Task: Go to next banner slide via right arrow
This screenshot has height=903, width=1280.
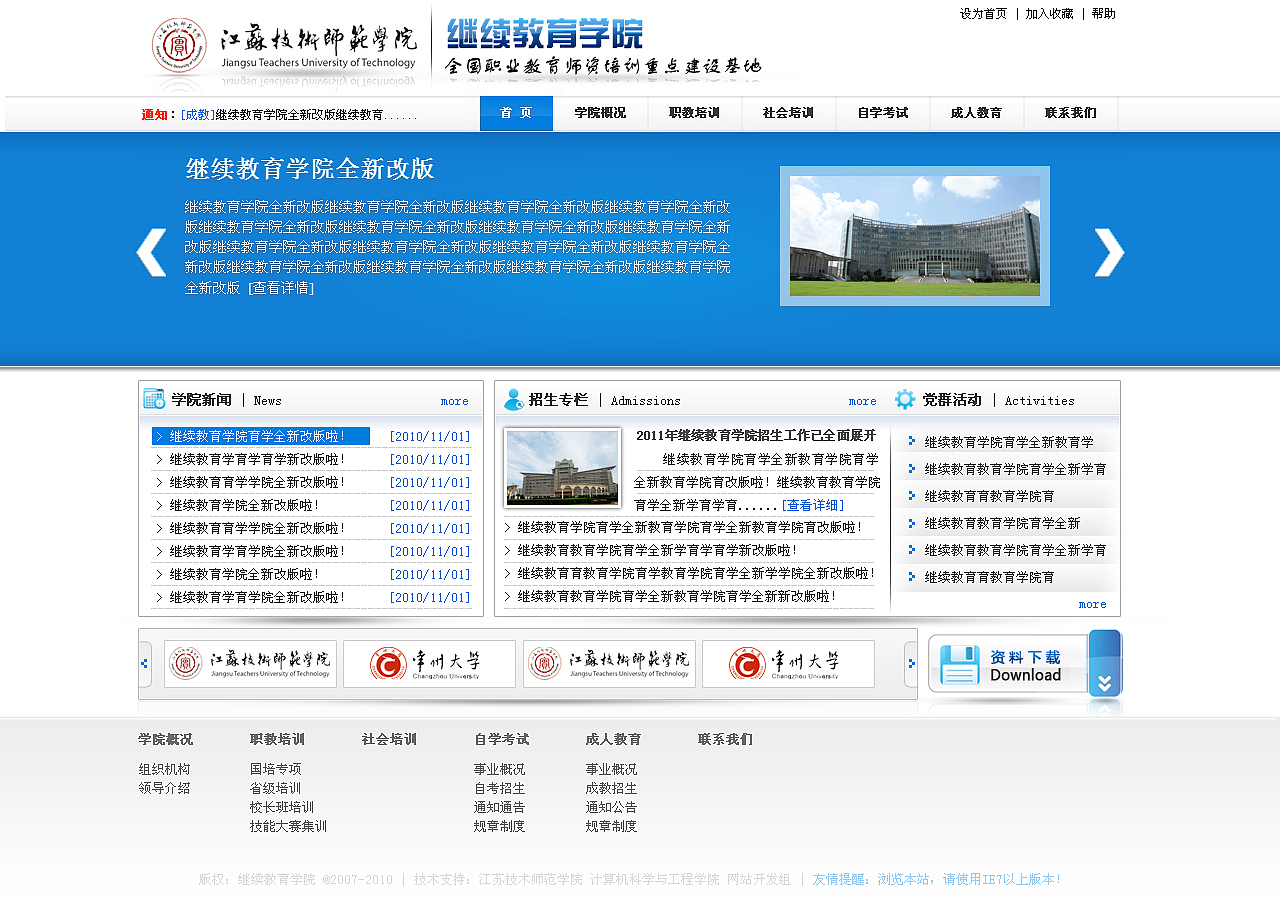Action: (1108, 251)
